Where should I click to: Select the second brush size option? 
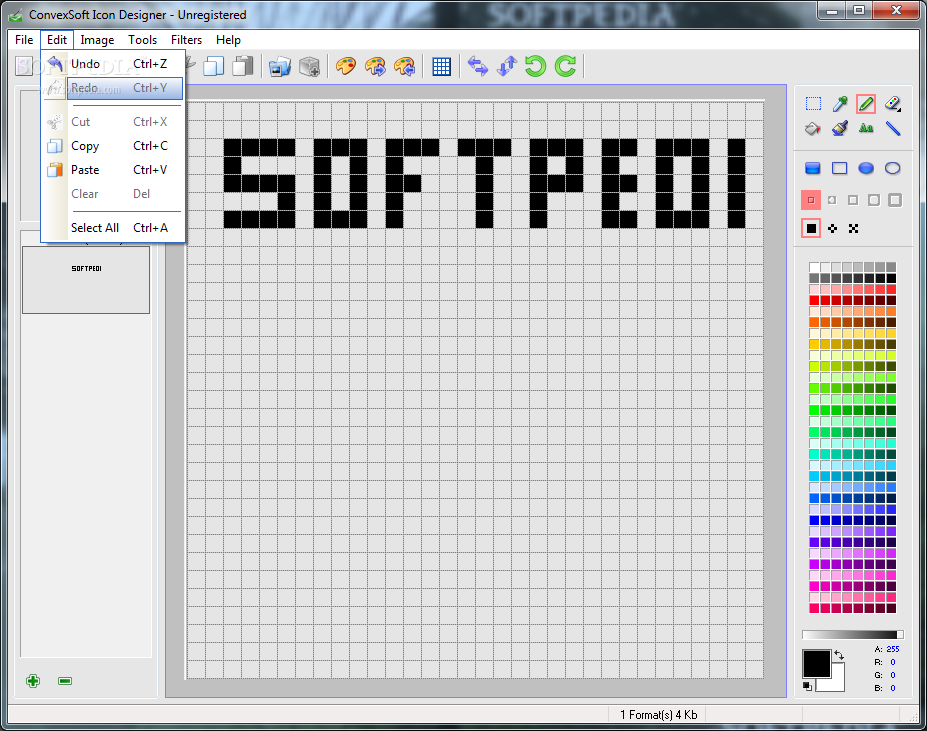tap(832, 200)
